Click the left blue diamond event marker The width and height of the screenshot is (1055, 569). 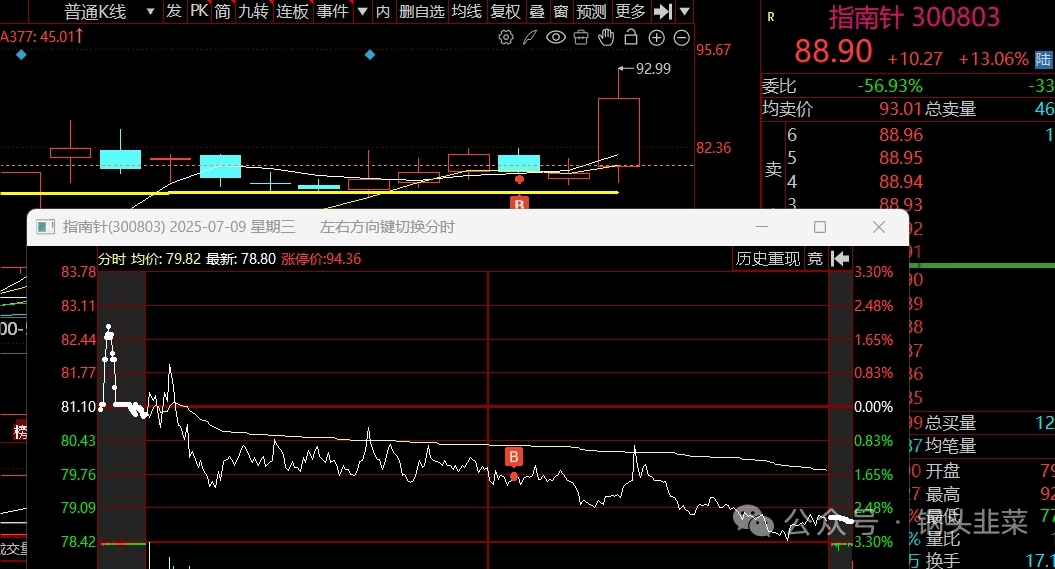click(x=21, y=55)
